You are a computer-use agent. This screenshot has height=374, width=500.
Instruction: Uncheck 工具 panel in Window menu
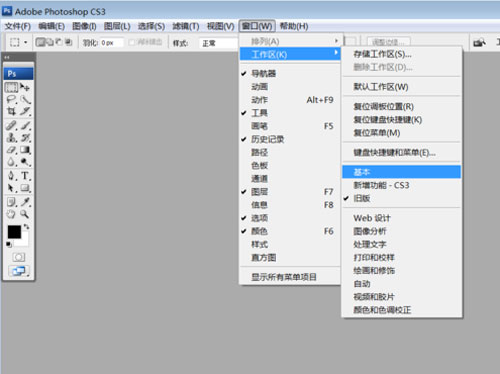[x=290, y=113]
